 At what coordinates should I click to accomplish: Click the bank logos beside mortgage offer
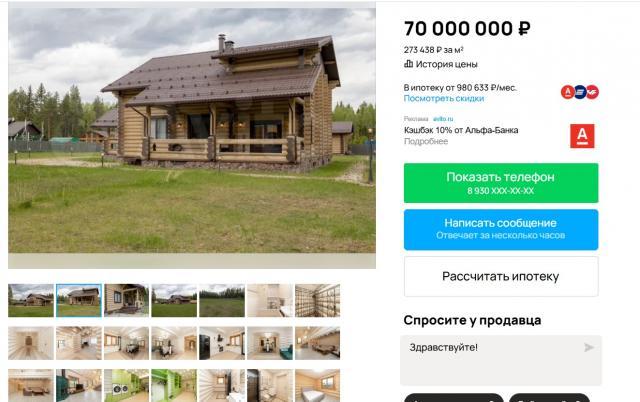click(580, 92)
